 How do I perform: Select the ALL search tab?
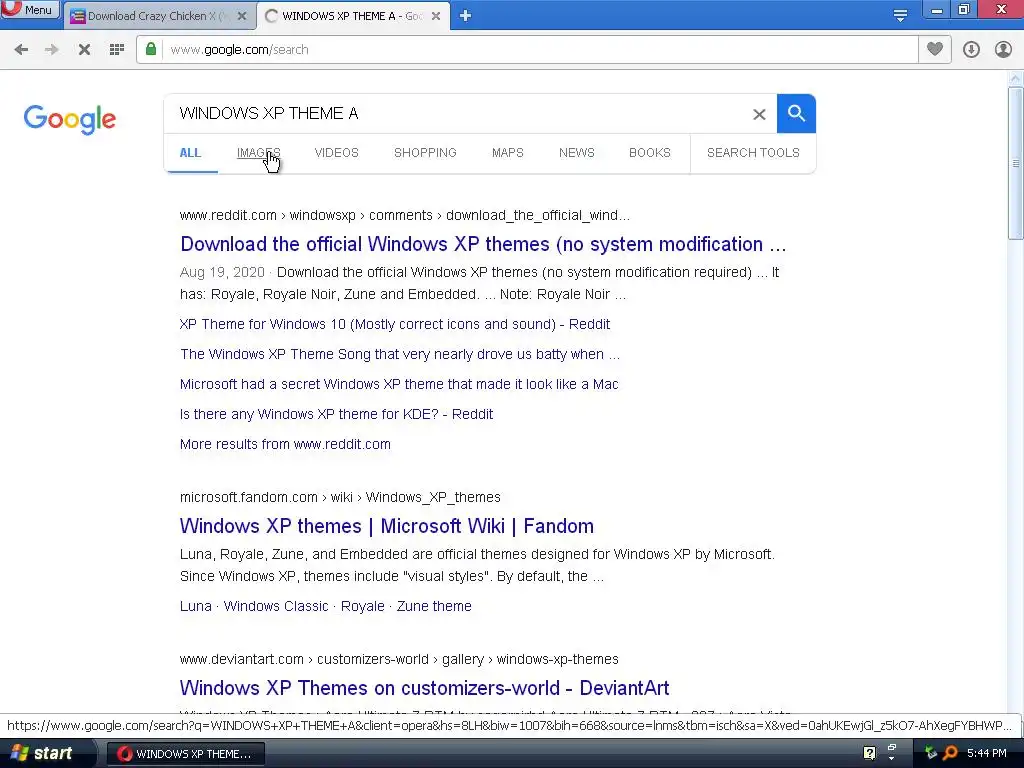[190, 153]
